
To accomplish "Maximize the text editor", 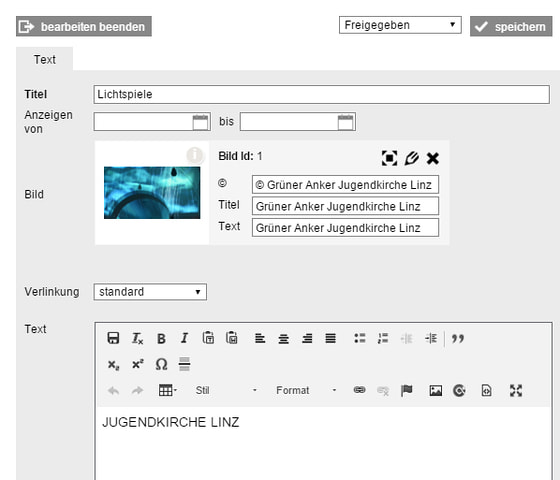I will click(516, 390).
